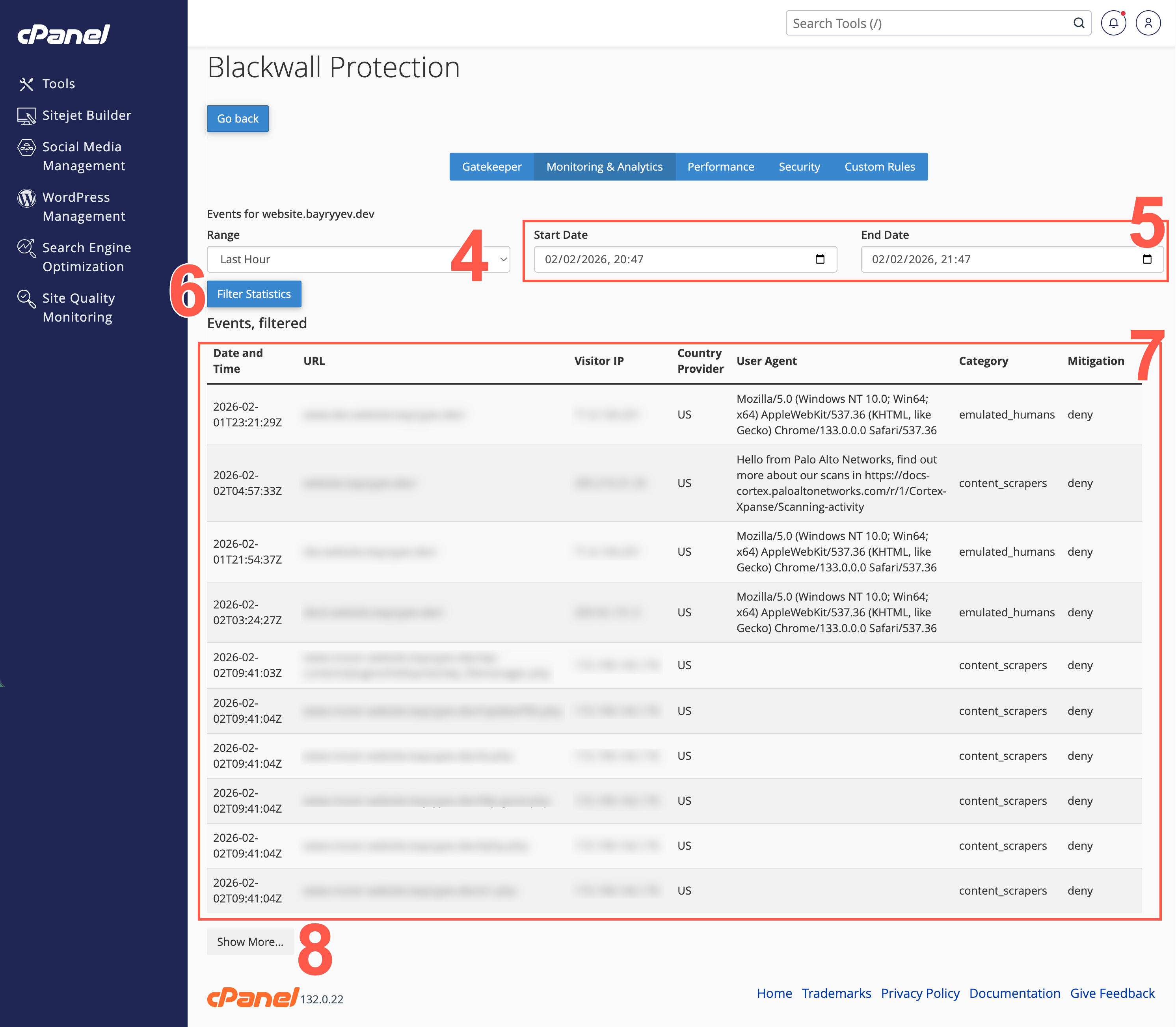Open the Start Date calendar picker icon
Screen dimensions: 1176x1027
click(x=820, y=259)
